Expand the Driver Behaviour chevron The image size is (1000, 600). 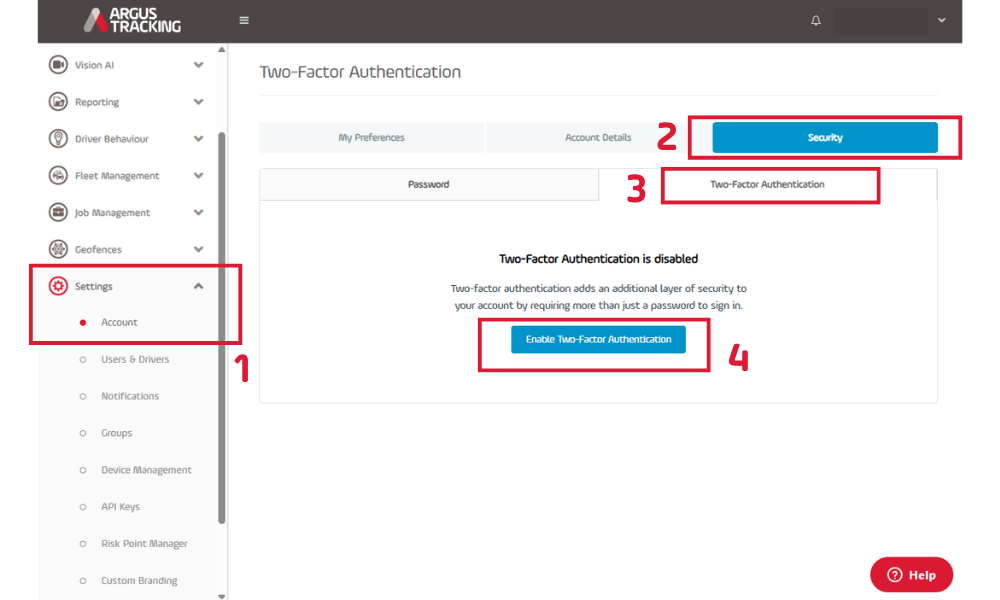(198, 139)
